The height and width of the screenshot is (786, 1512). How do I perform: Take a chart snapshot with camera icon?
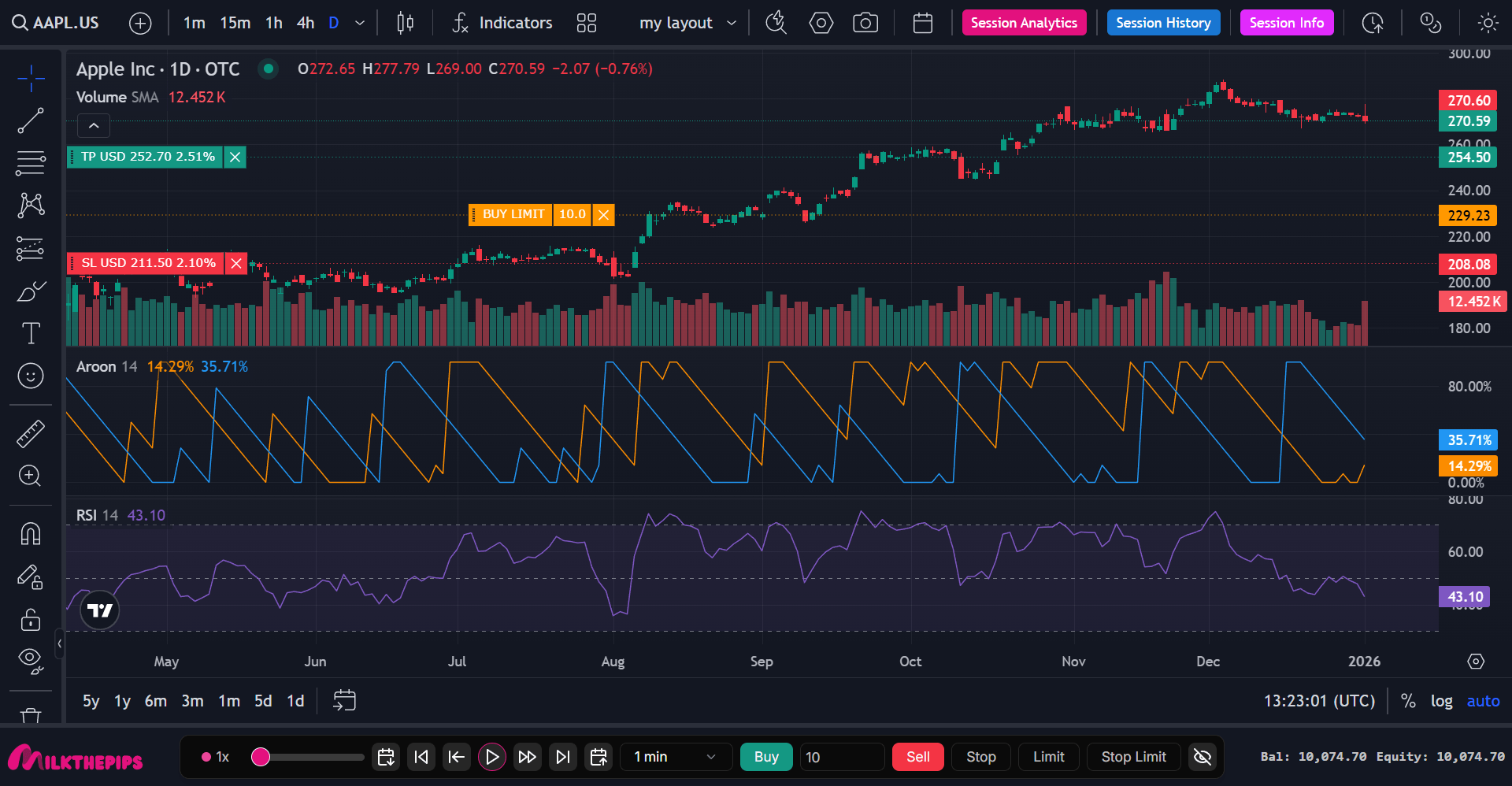pos(865,23)
